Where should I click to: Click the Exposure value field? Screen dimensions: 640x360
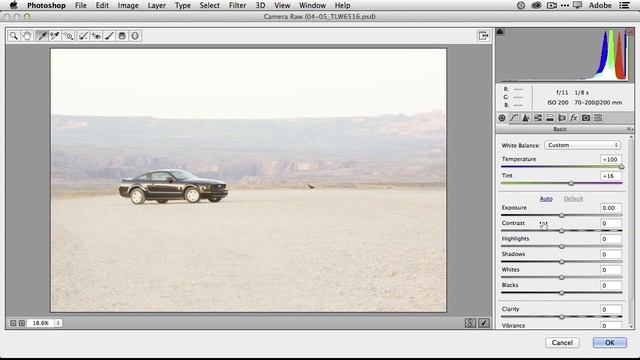(611, 208)
